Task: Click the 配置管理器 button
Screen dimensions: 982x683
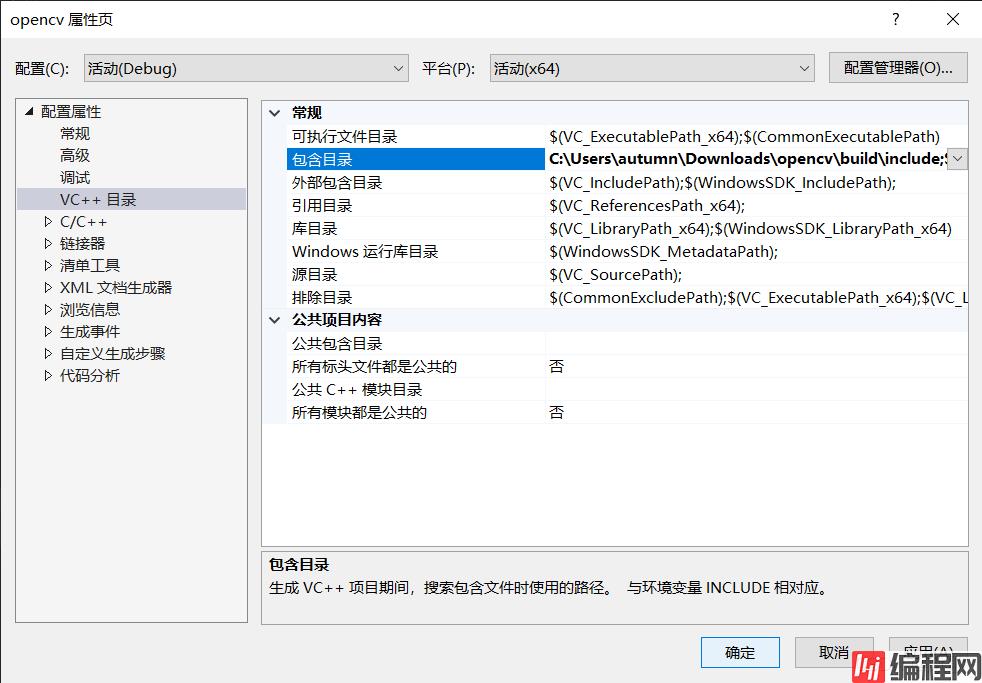Action: [897, 68]
